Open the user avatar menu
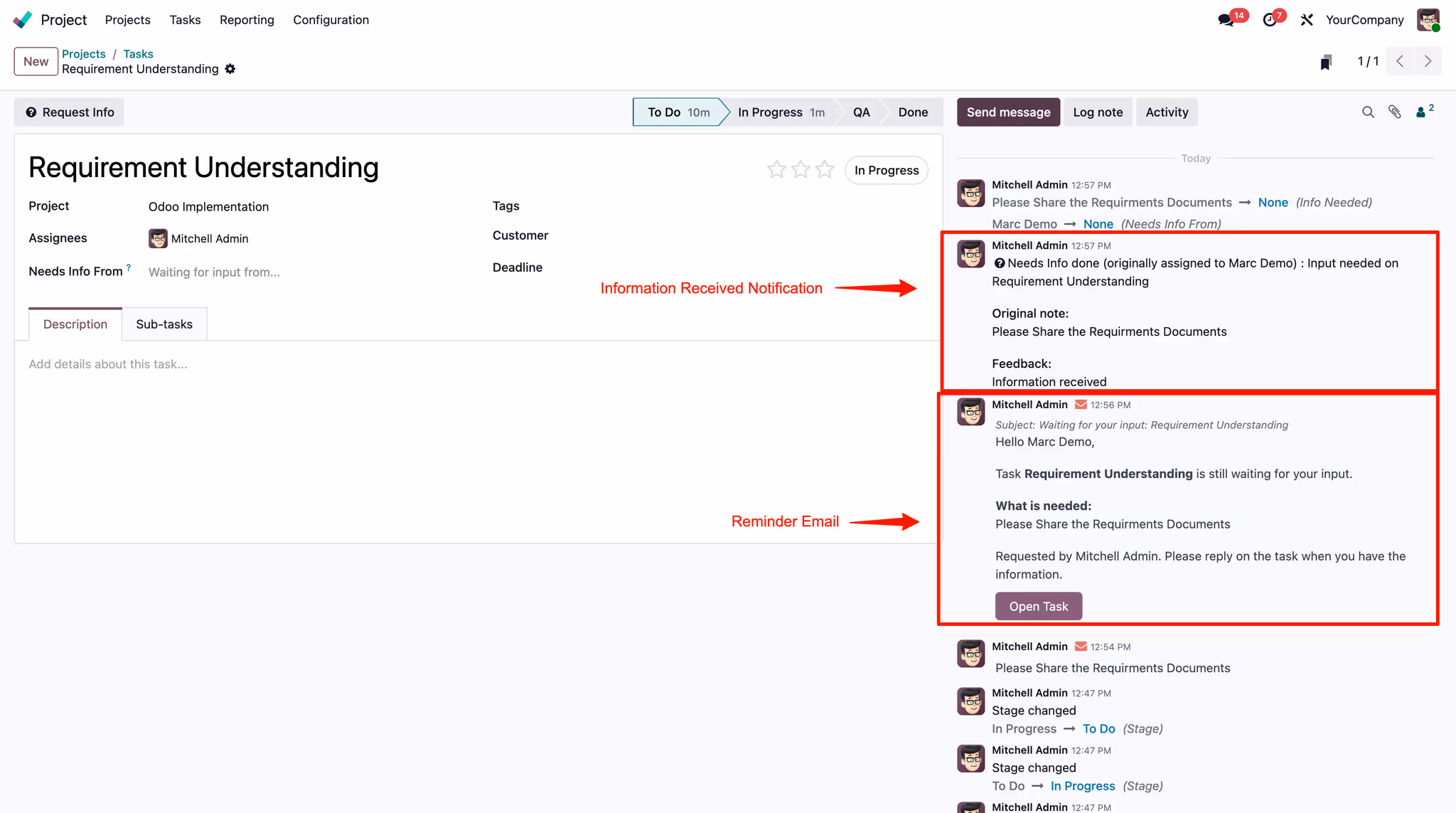1456x813 pixels. [x=1428, y=20]
